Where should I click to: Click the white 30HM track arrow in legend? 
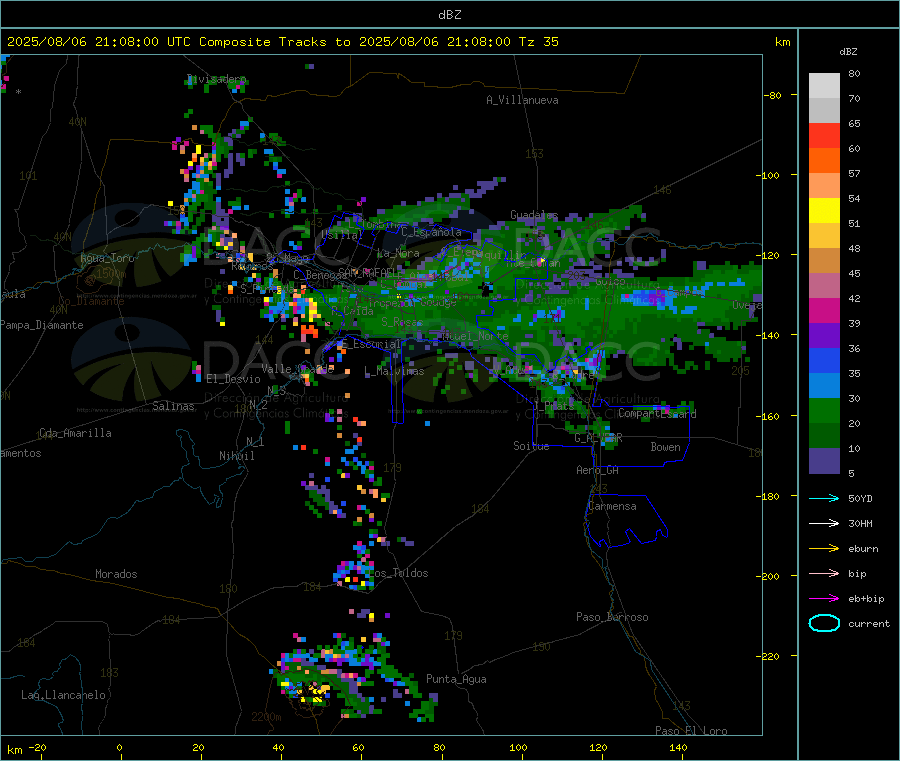[824, 523]
